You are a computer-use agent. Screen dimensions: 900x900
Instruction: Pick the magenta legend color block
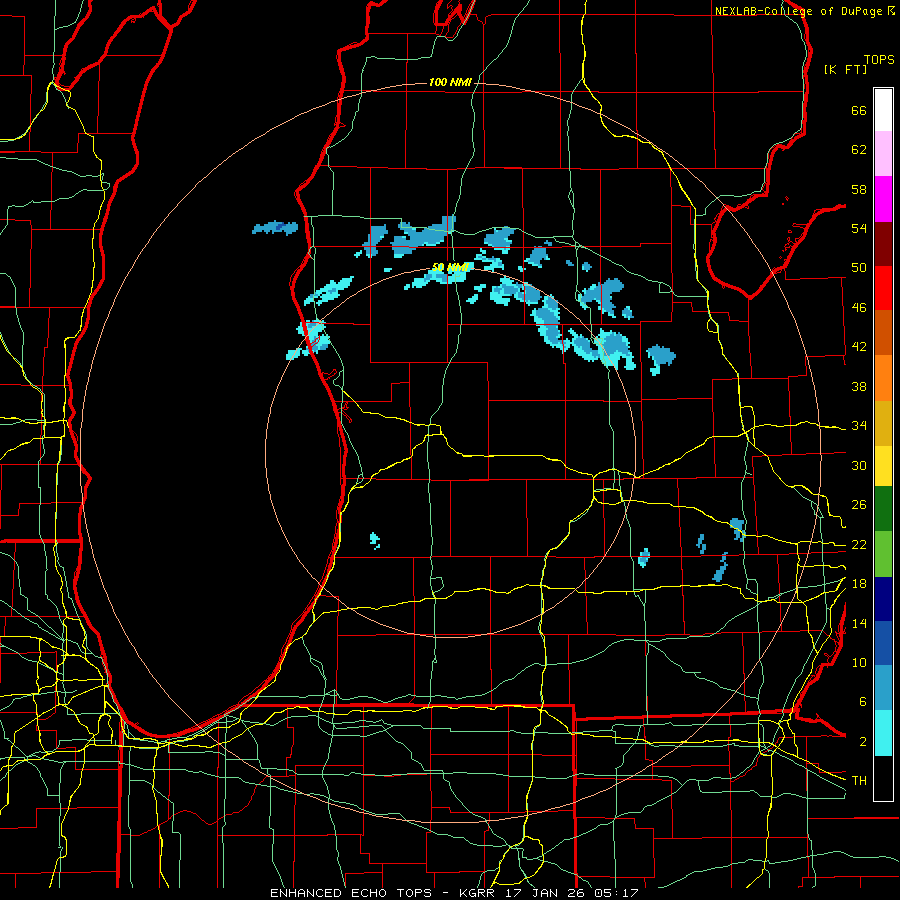[x=883, y=199]
